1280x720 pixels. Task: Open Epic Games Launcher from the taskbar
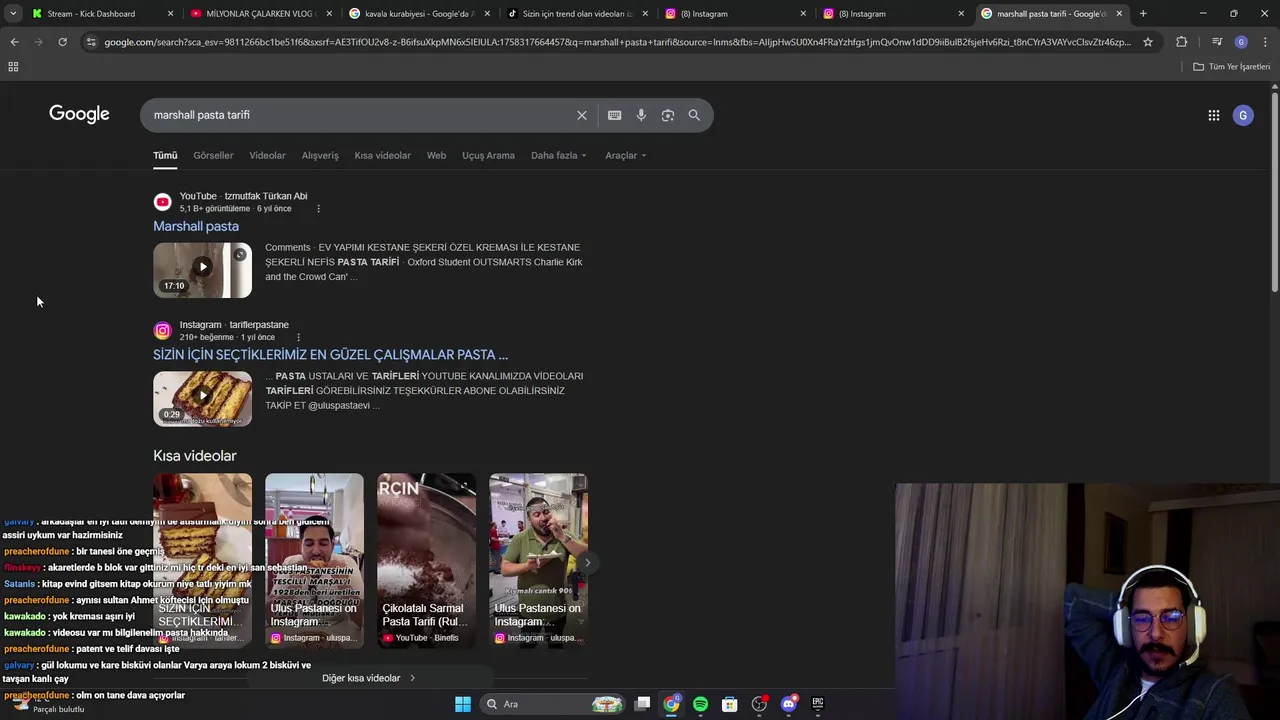(x=817, y=704)
